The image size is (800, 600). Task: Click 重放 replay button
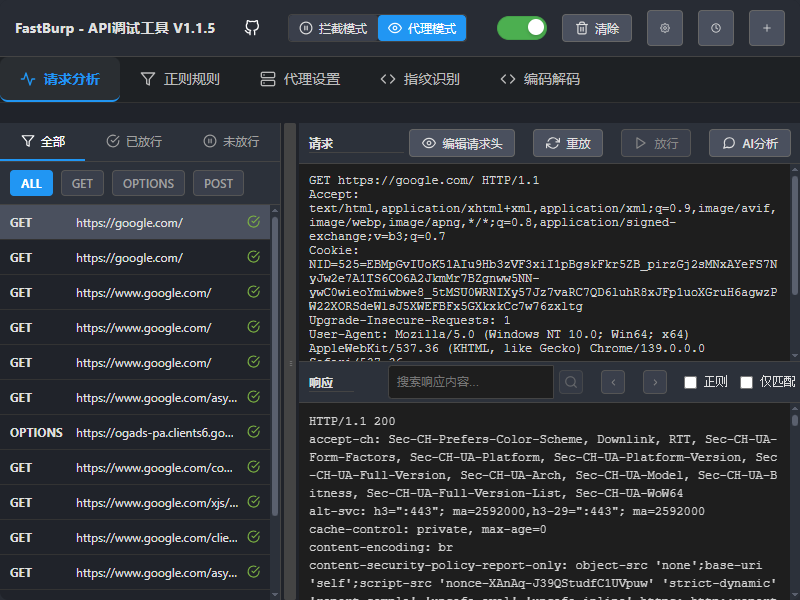pos(568,143)
